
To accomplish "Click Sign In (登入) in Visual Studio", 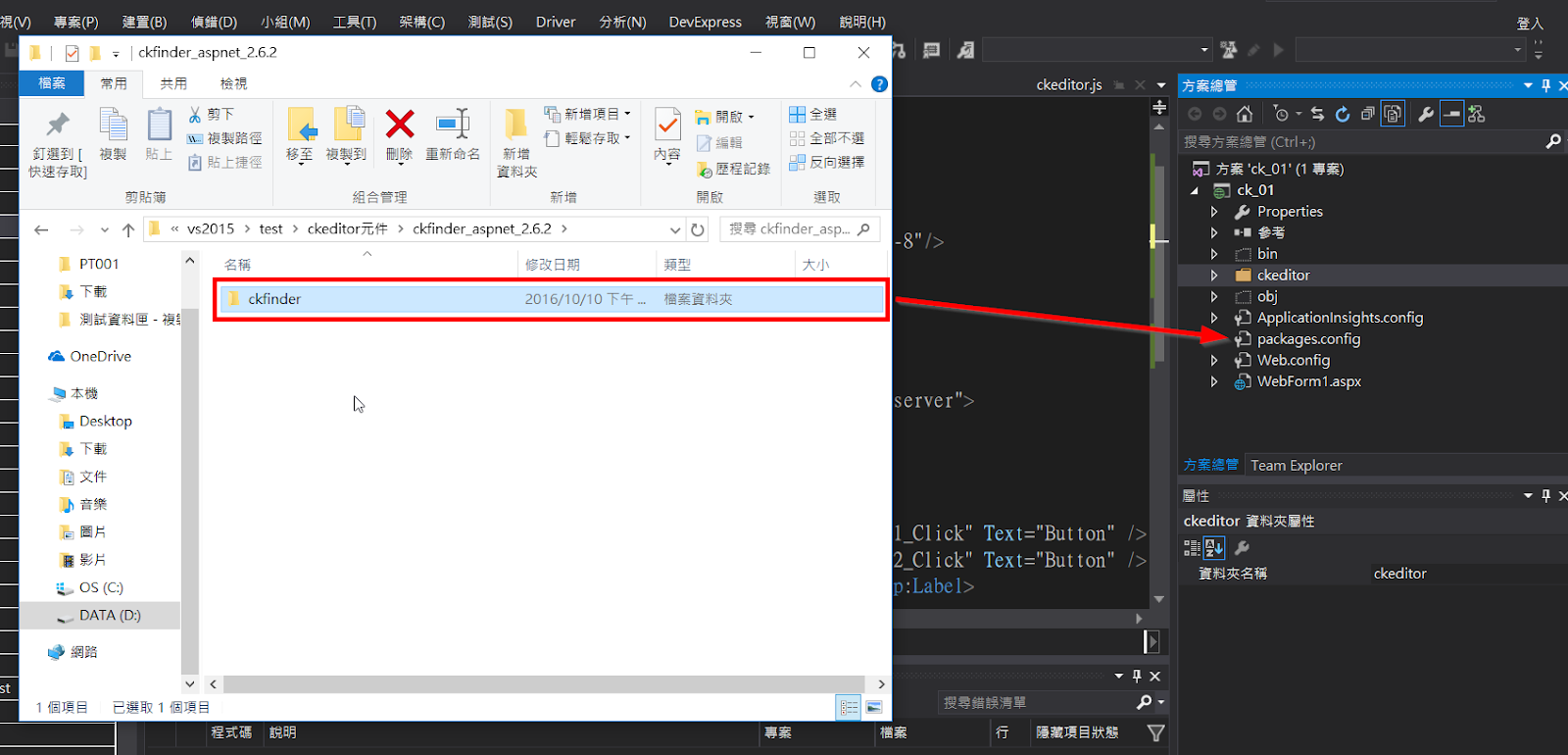I will tap(1530, 23).
